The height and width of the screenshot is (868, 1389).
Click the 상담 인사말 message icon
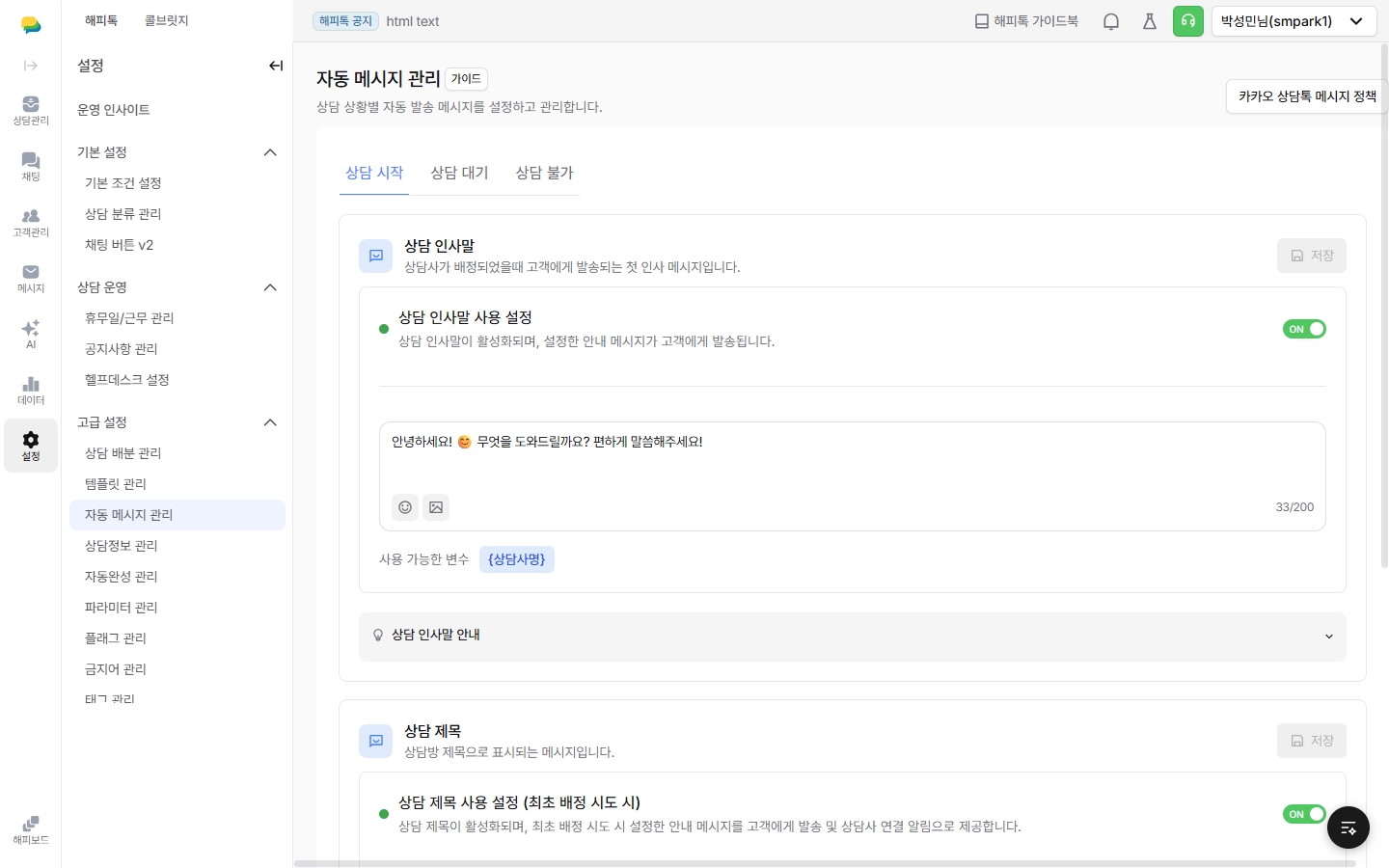point(376,256)
